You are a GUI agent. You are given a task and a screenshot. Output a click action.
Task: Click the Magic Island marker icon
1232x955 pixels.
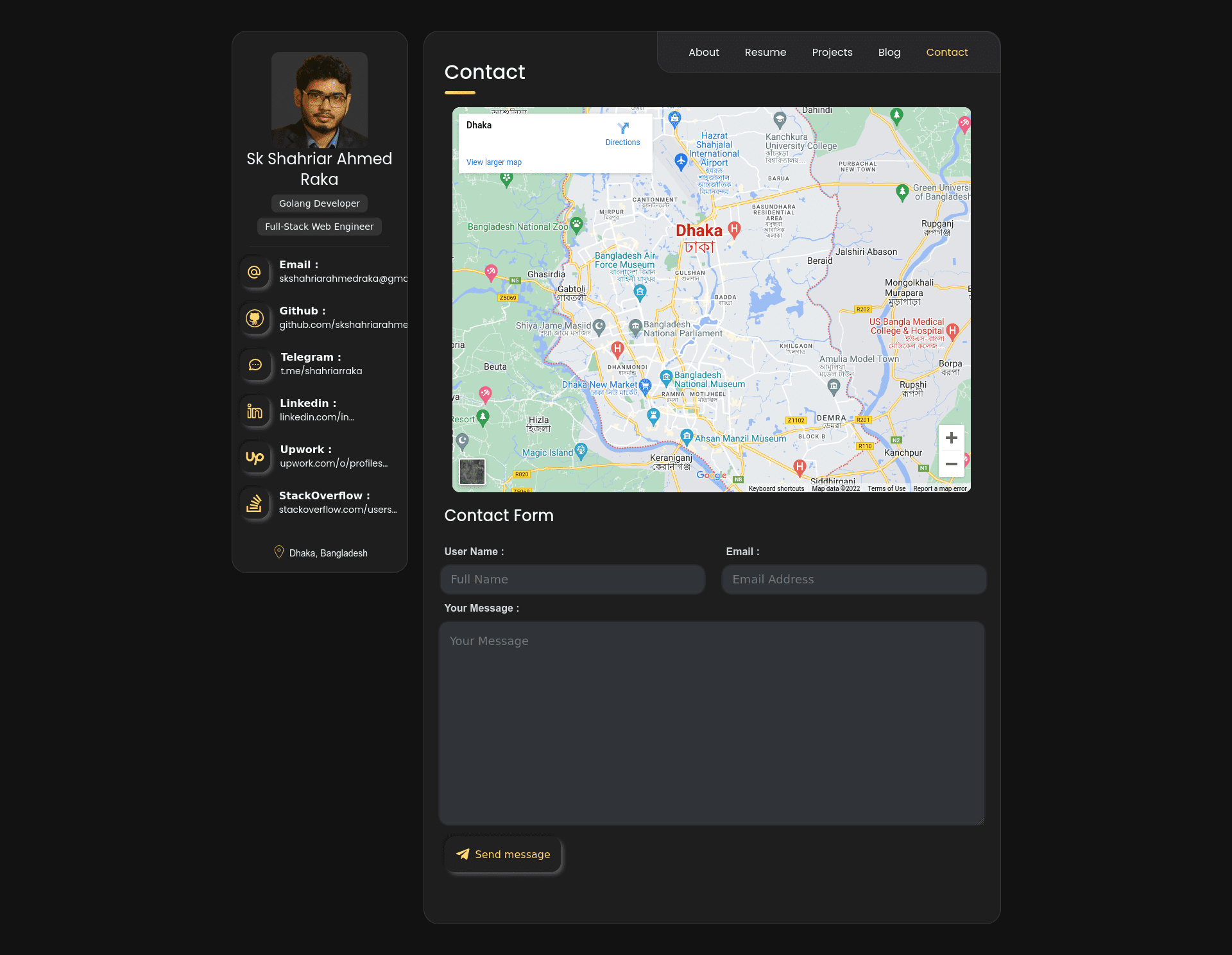pos(581,451)
